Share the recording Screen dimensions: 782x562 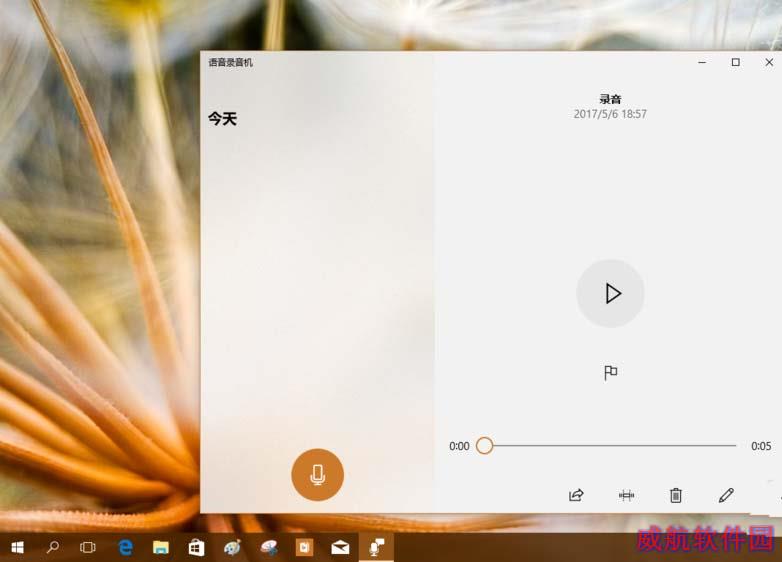[x=576, y=495]
